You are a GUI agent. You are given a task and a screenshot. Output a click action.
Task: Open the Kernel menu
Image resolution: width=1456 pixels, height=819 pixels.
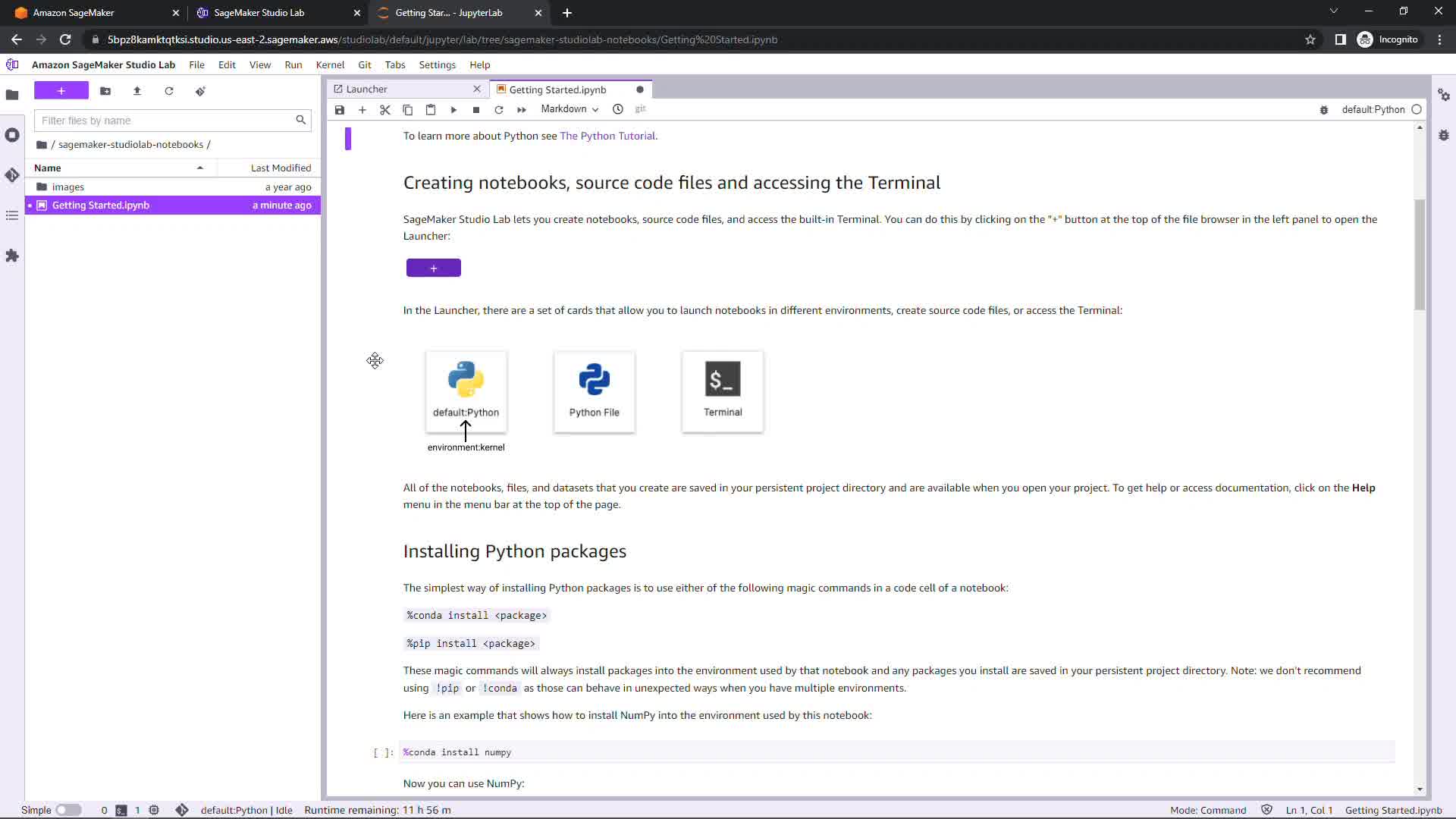tap(330, 64)
